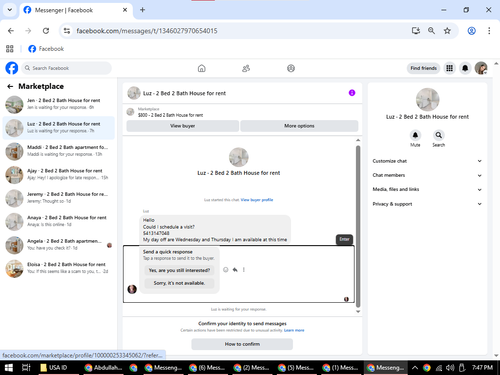
Task: Click Find friends button
Action: tap(423, 68)
